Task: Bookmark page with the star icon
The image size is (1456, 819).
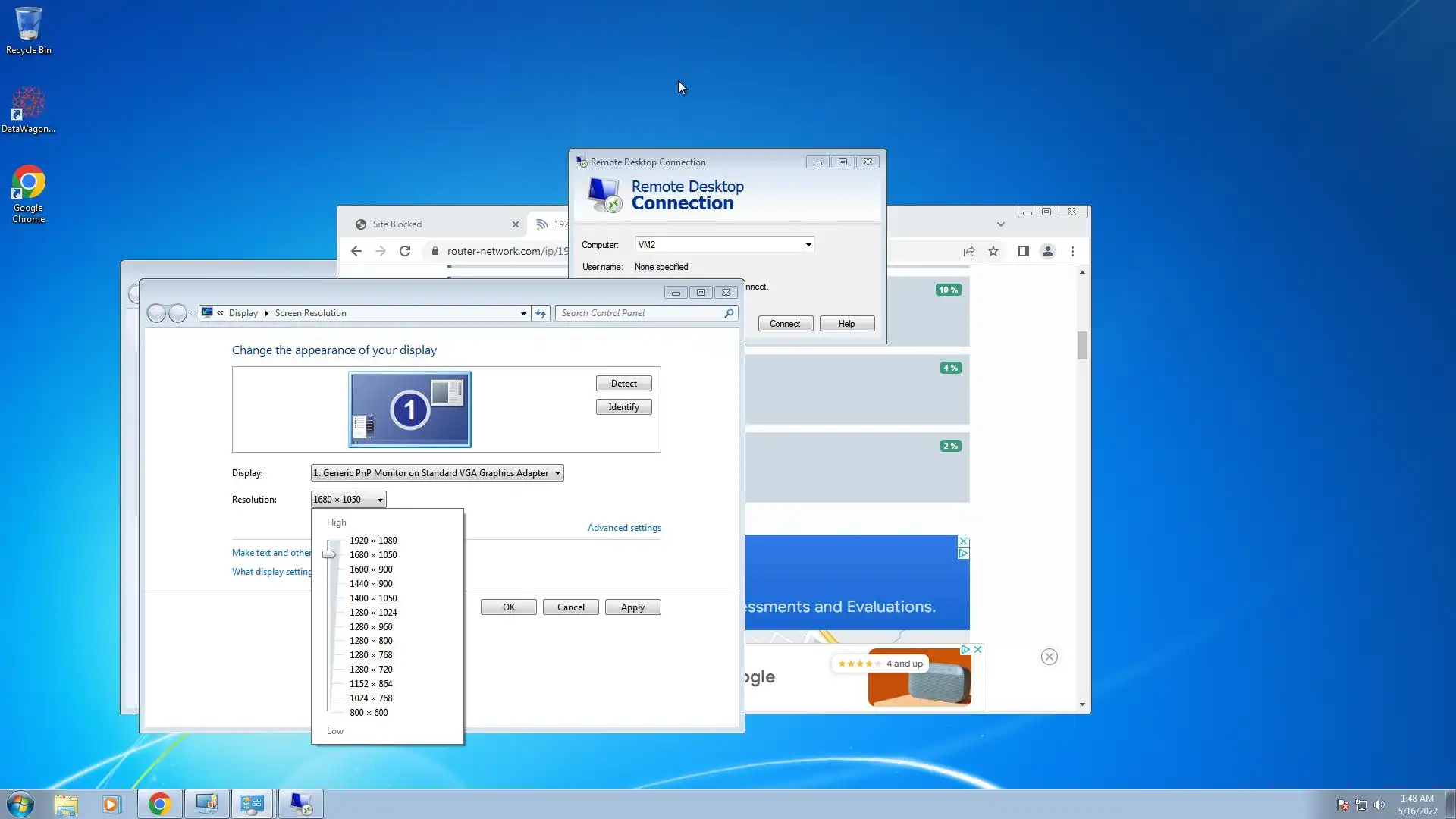Action: pyautogui.click(x=993, y=251)
